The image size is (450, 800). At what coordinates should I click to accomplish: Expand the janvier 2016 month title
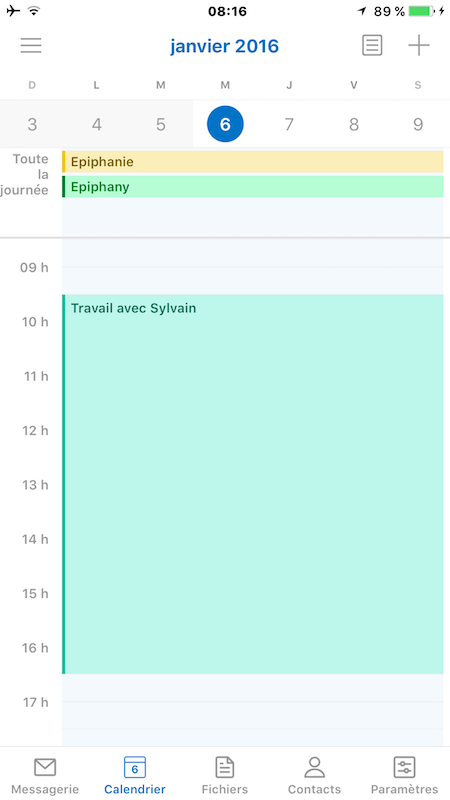pos(224,46)
